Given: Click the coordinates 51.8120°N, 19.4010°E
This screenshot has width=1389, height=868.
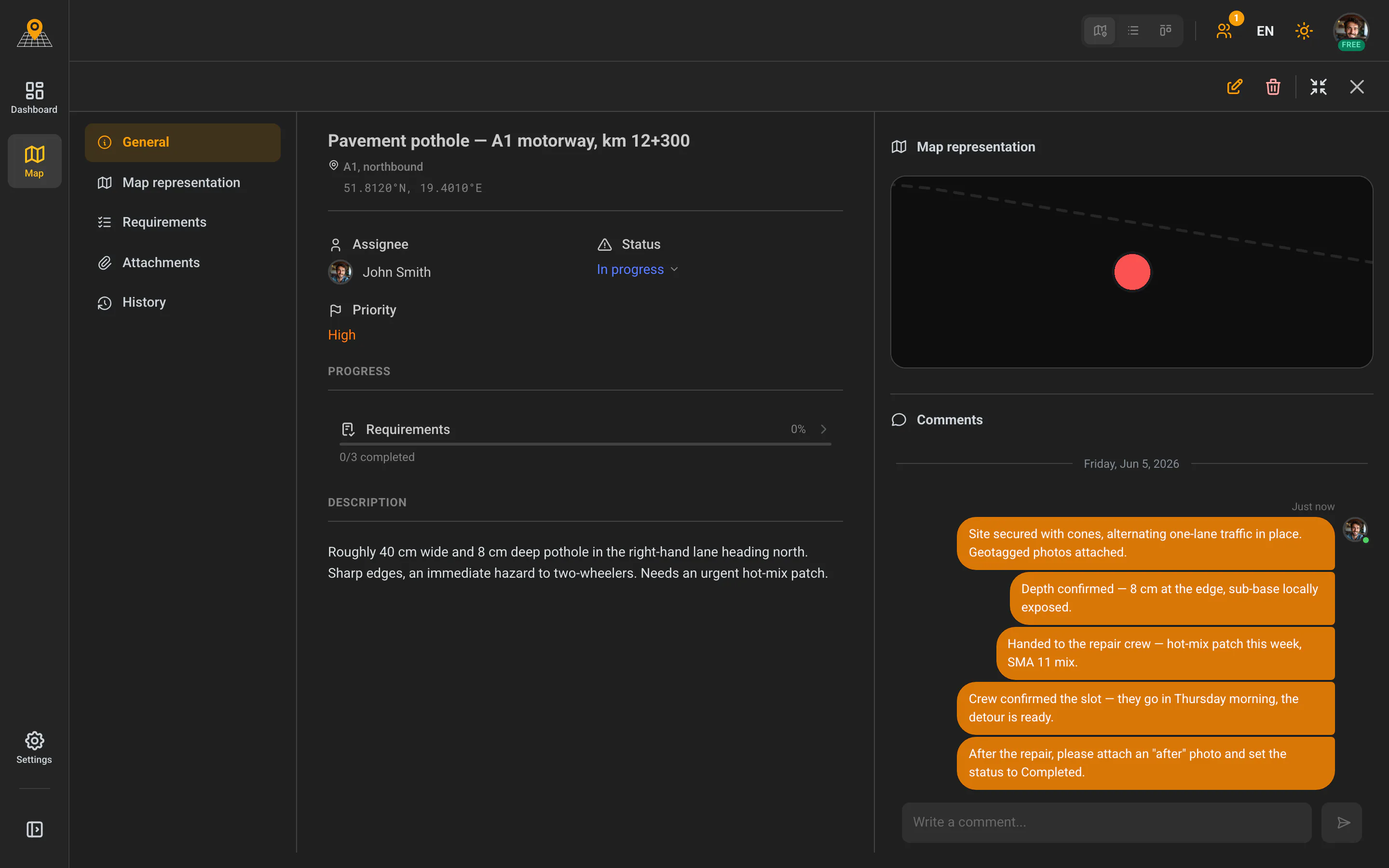Looking at the screenshot, I should (x=413, y=188).
